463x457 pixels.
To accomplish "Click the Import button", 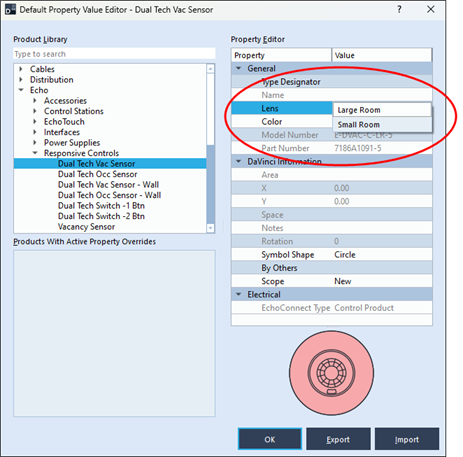I will (x=407, y=439).
